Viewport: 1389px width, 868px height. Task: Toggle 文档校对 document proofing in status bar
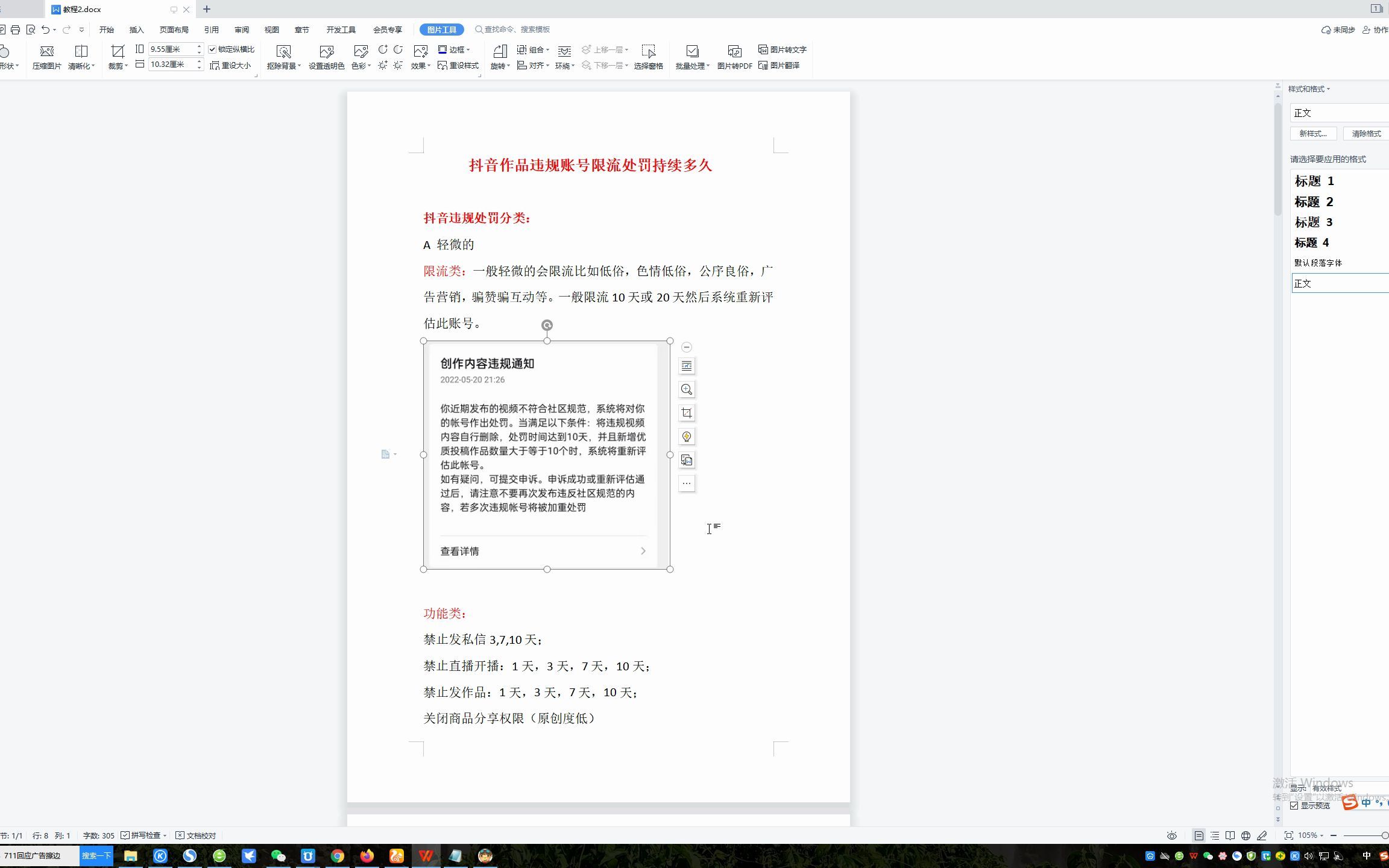[195, 835]
